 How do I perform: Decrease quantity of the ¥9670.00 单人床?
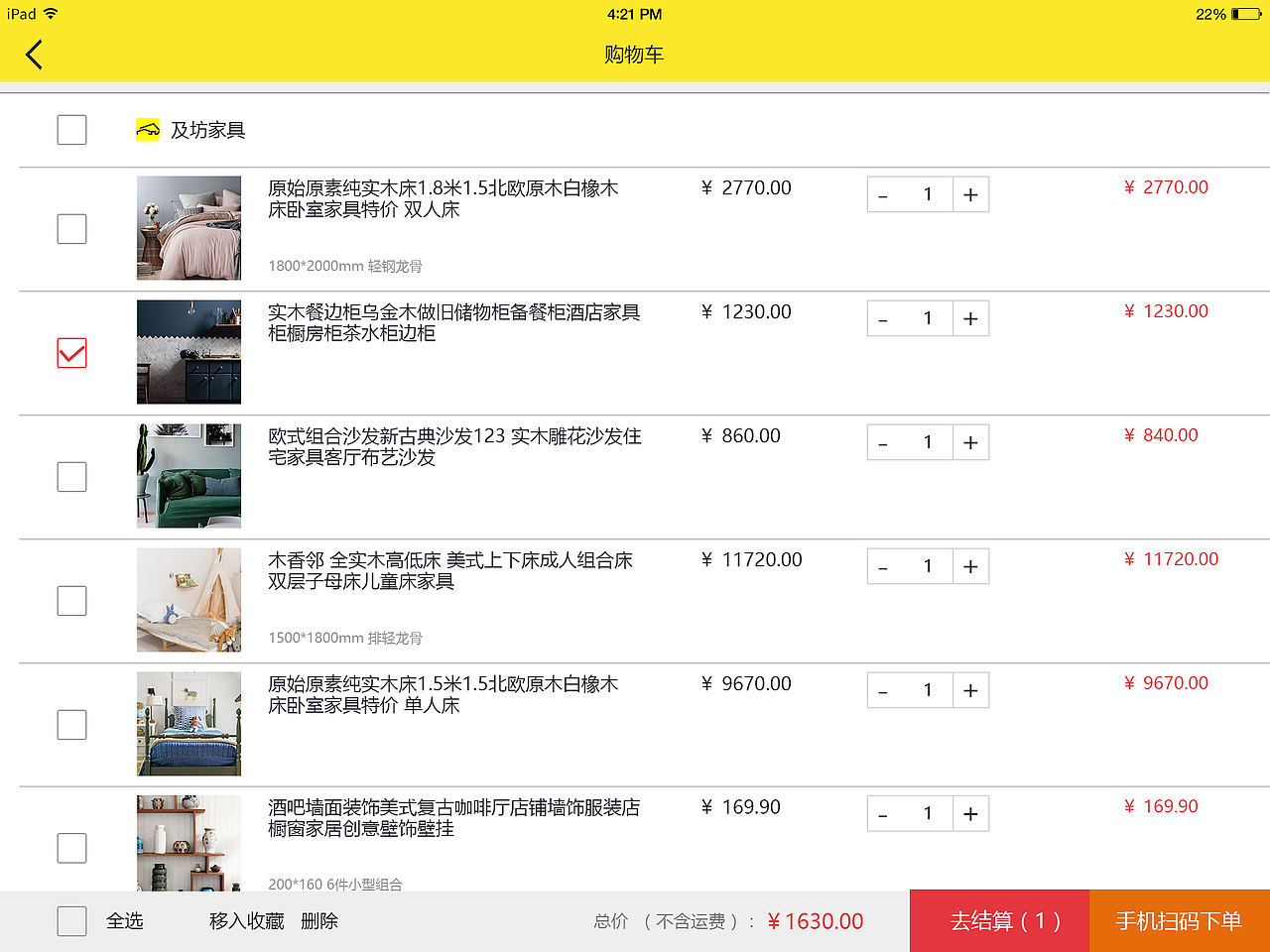pos(884,690)
